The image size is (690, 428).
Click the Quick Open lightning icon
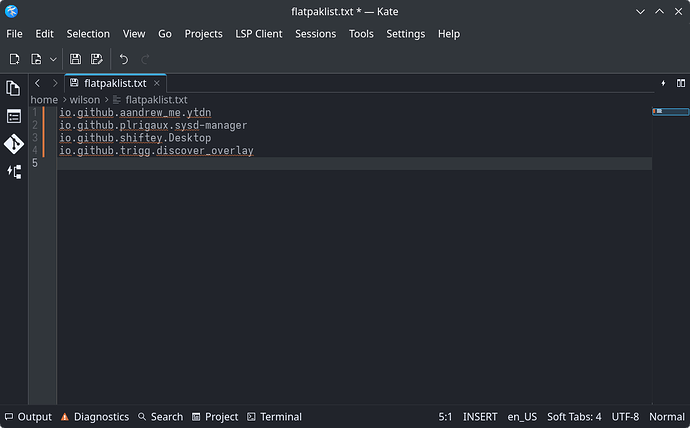coord(663,83)
